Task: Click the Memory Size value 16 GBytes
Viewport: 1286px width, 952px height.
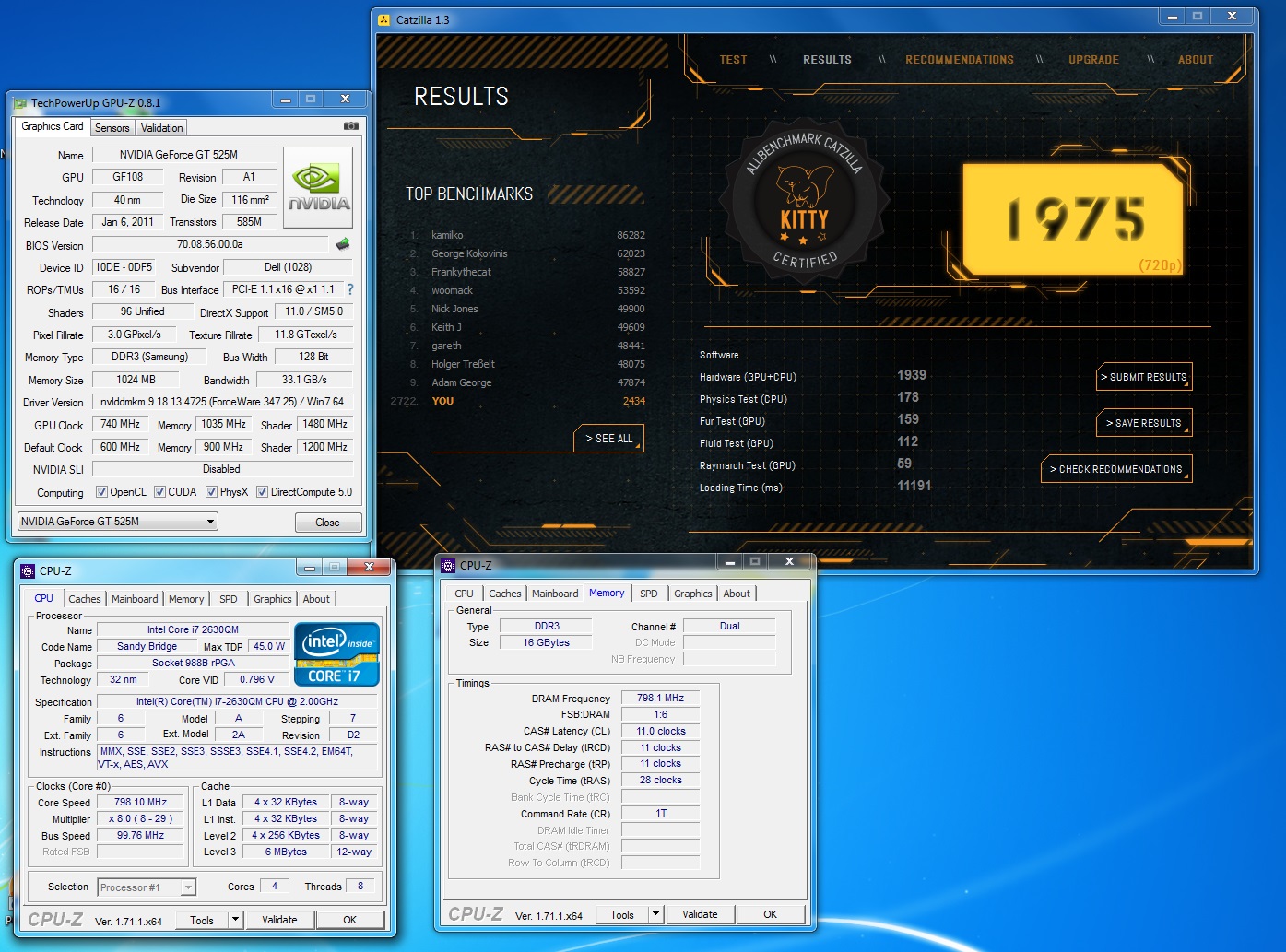Action: (547, 642)
